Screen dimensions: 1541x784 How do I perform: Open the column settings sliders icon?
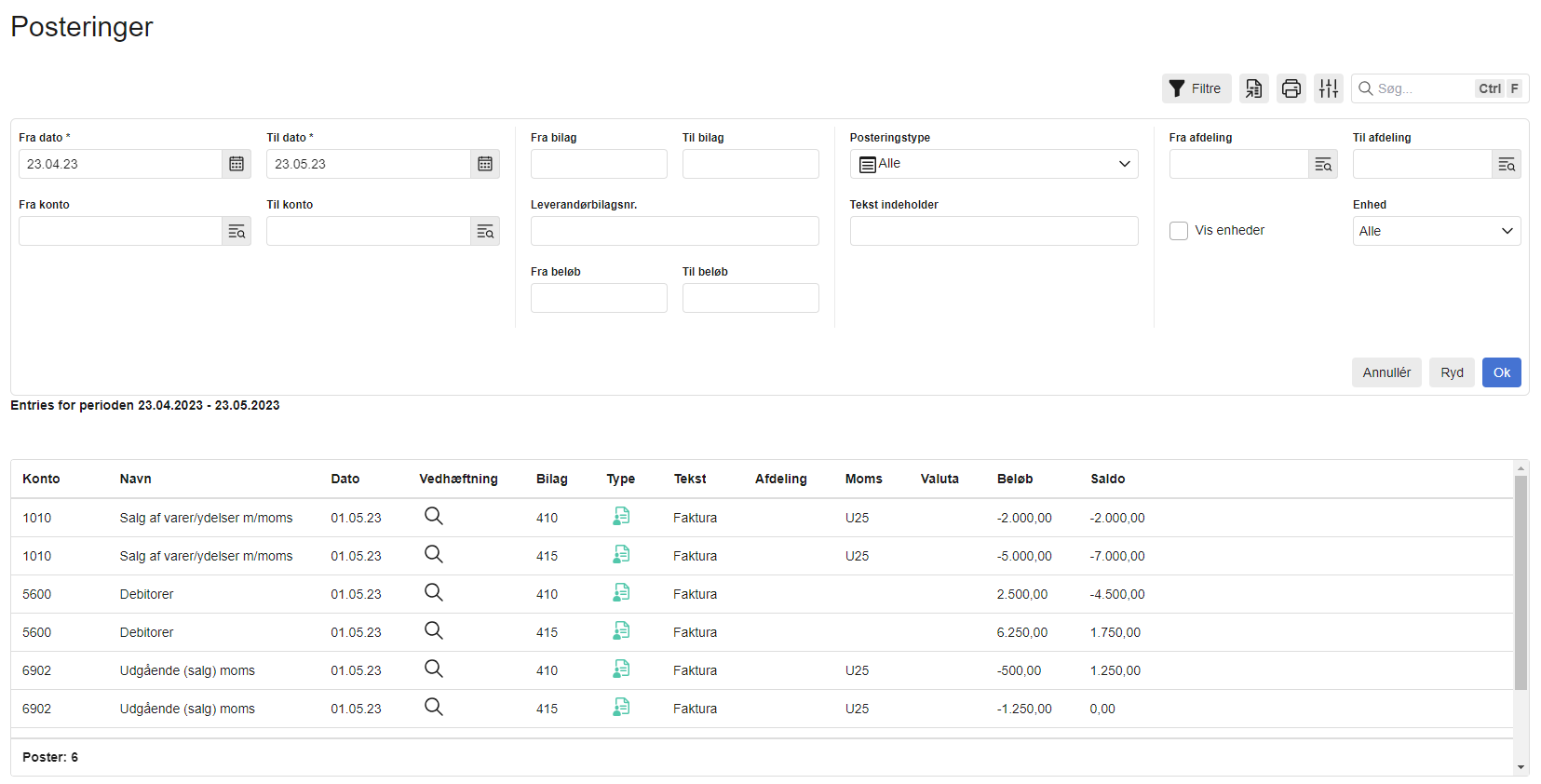click(1328, 88)
